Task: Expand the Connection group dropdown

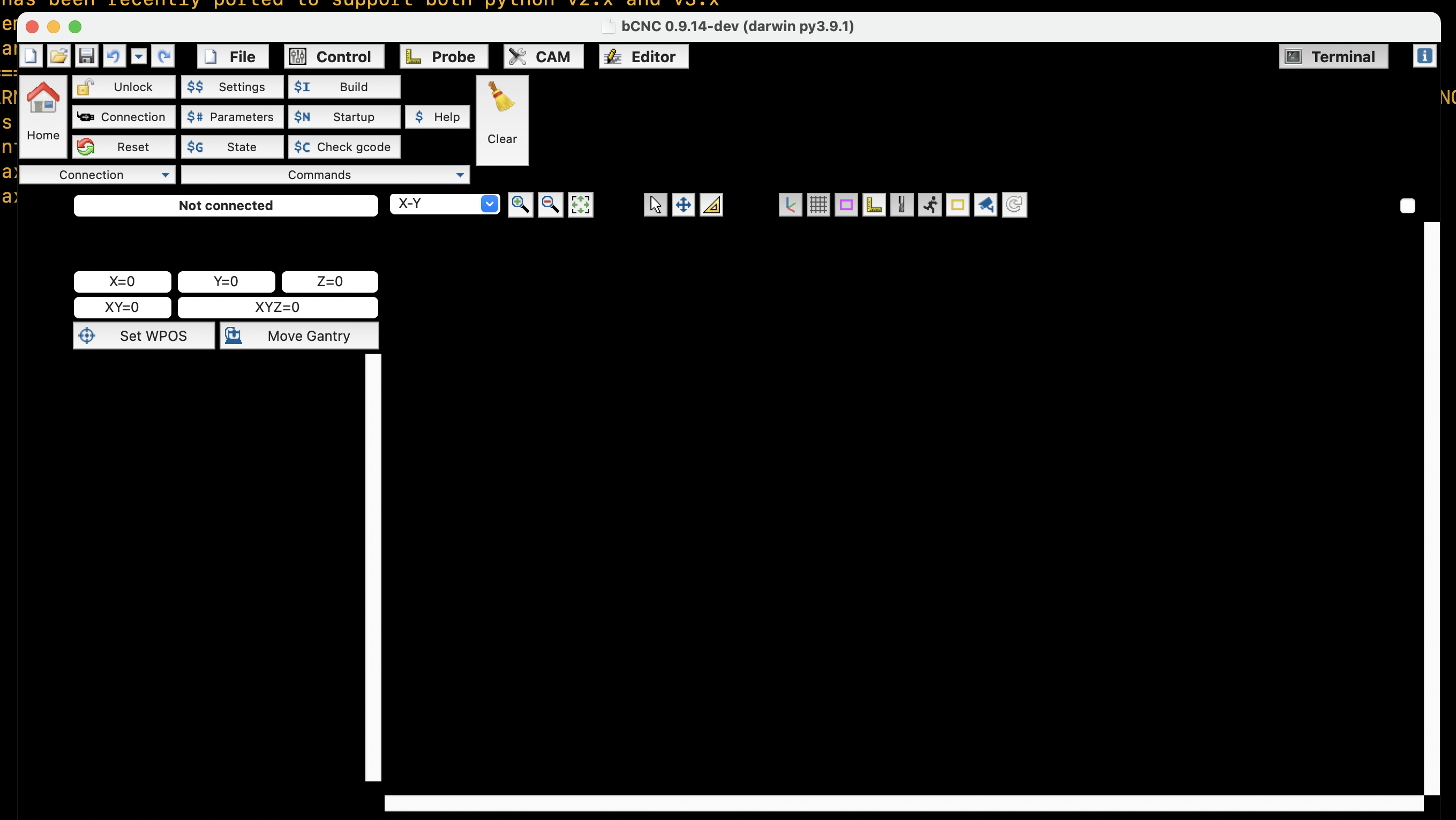Action: 165,175
